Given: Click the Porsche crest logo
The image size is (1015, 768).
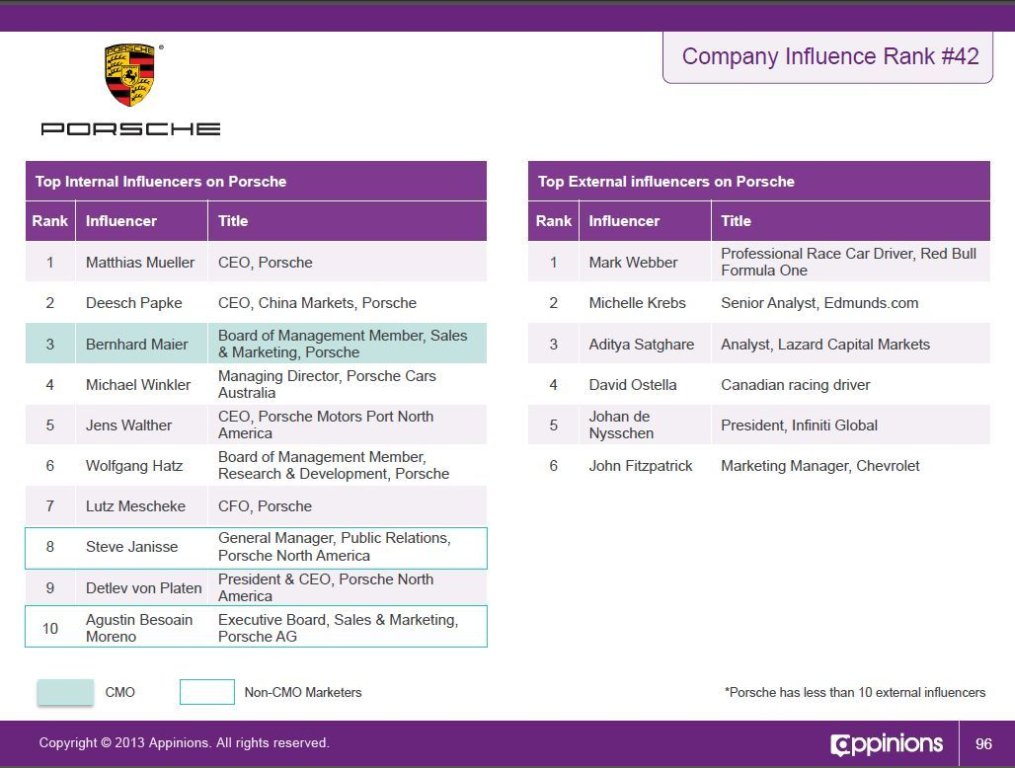Looking at the screenshot, I should pos(130,74).
